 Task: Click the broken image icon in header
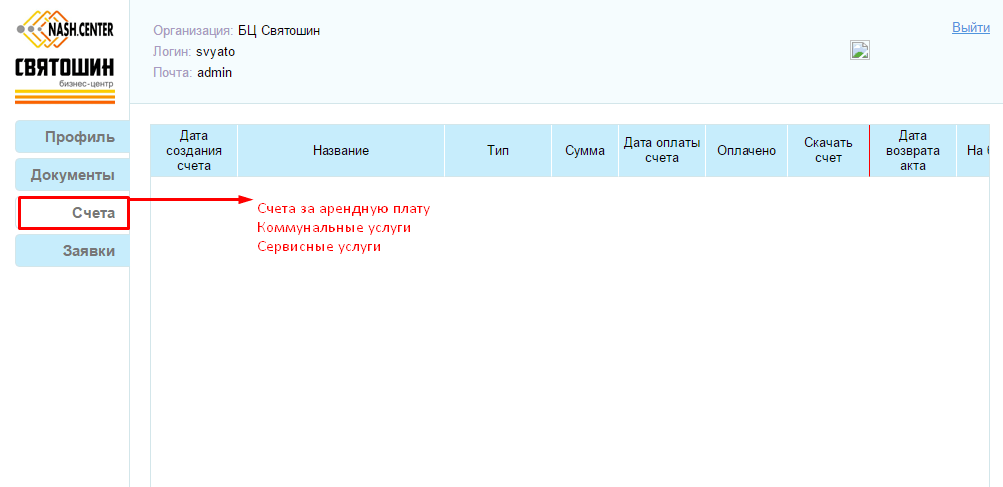click(x=860, y=50)
